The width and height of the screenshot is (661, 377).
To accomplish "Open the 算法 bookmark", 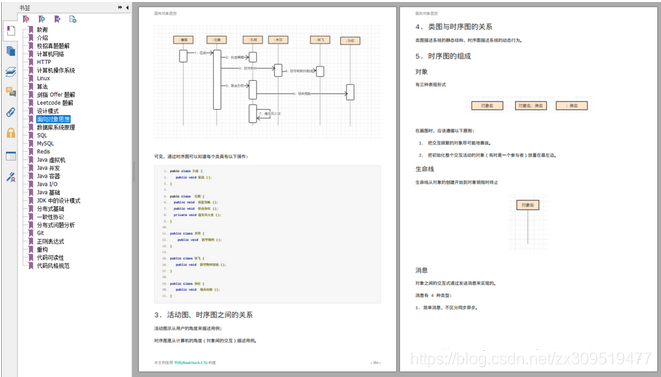I will [42, 86].
